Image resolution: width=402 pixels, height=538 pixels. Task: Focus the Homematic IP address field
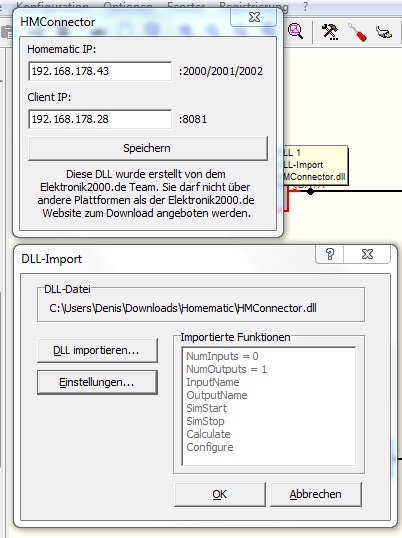[100, 71]
